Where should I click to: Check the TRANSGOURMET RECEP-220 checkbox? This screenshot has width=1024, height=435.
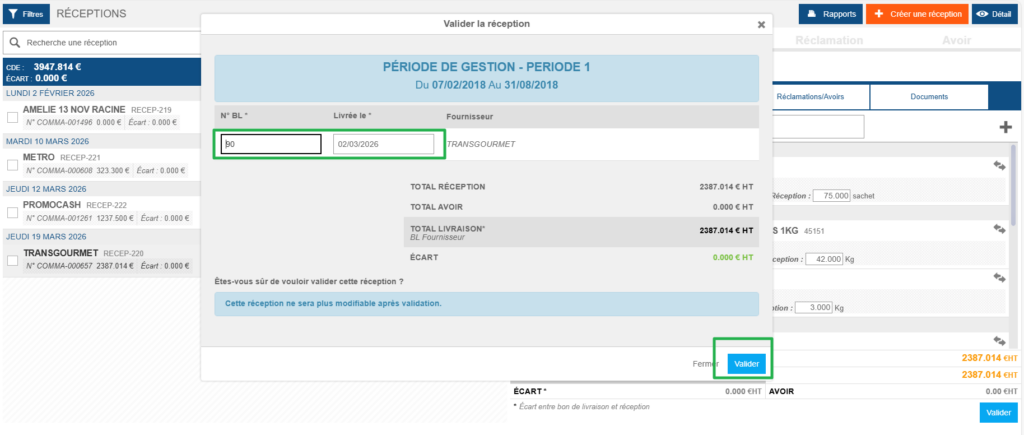tap(12, 260)
